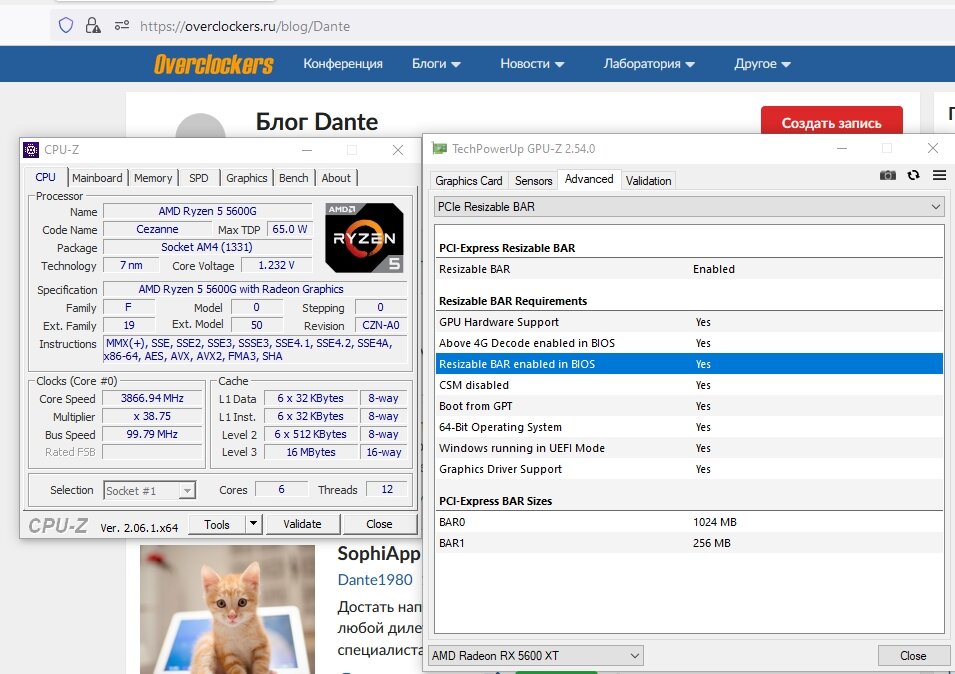This screenshot has width=955, height=674.
Task: Switch to GPU-Z Validation tab
Action: click(649, 181)
